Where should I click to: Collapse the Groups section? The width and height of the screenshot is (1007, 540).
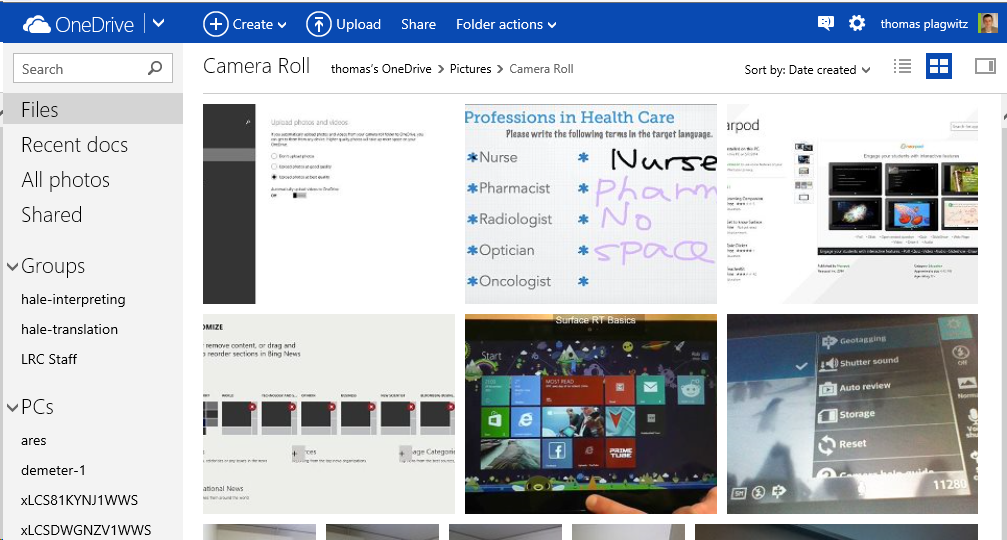click(x=13, y=267)
